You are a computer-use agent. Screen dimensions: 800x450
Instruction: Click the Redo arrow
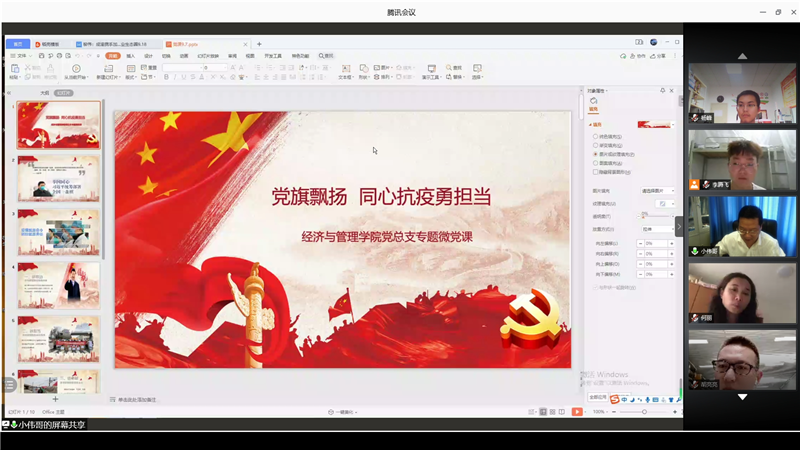click(89, 56)
